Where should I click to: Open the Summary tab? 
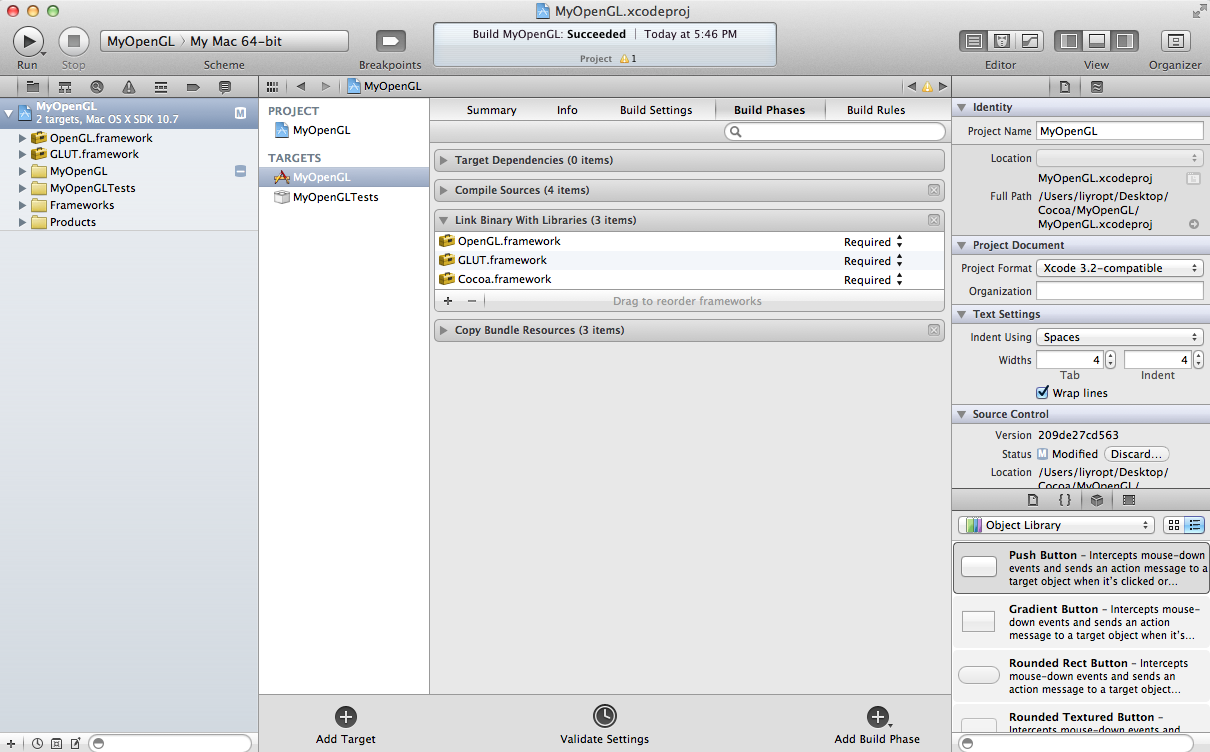[x=491, y=110]
